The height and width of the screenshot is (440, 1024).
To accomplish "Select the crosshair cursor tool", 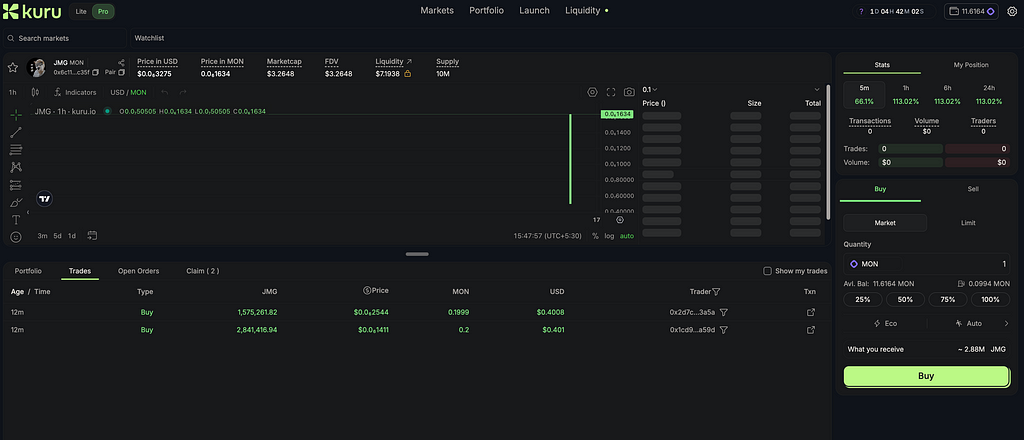I will pos(16,115).
